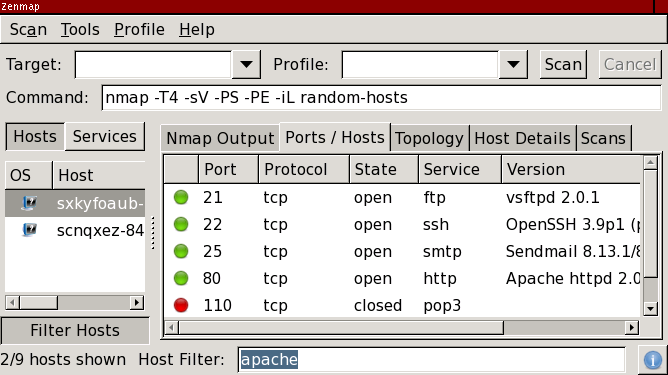The image size is (668, 375).
Task: Click the 'closed' state cell for port 110
Action: pyautogui.click(x=378, y=305)
